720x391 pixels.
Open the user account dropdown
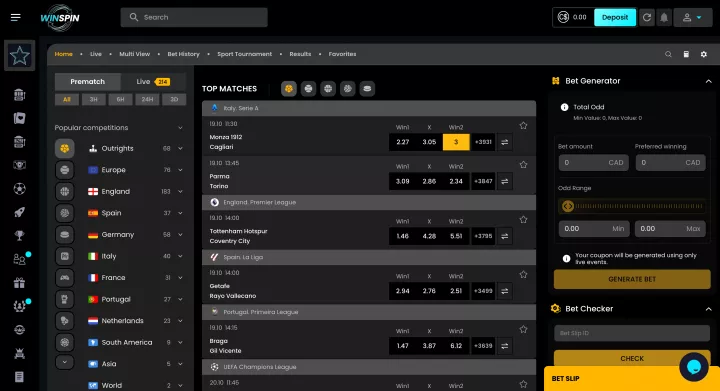coord(692,17)
